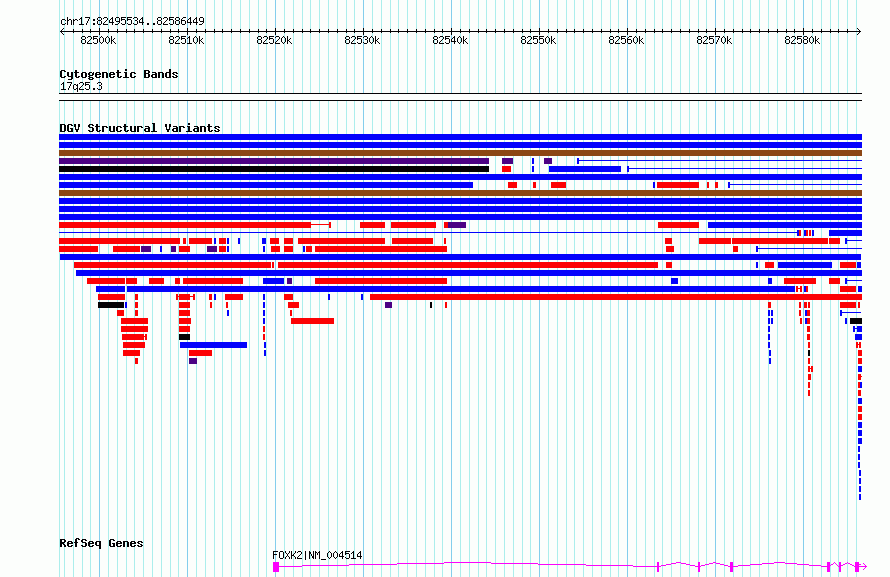Click the right arrow end of the ruler
The width and height of the screenshot is (890, 577).
coord(859,32)
